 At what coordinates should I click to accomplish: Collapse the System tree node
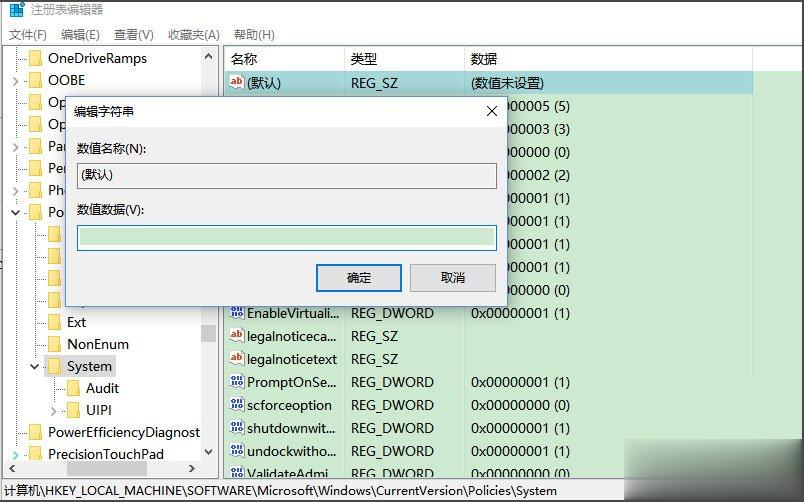[x=34, y=367]
